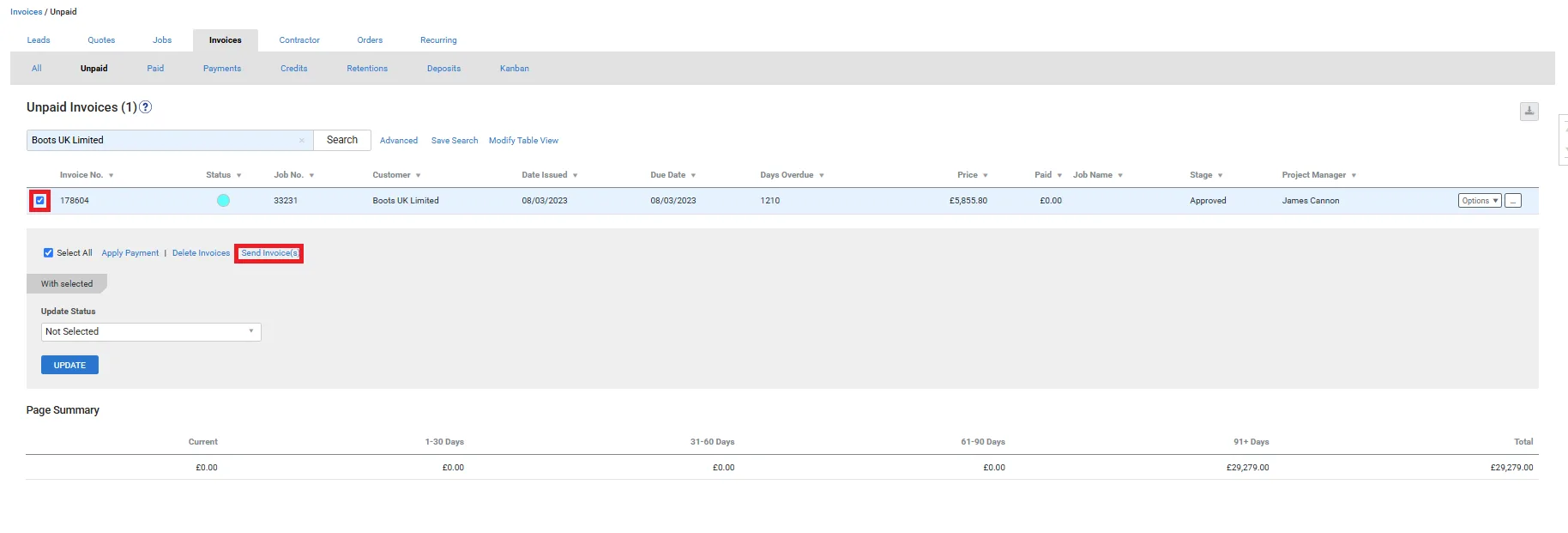Open the Deposits sub-tab

pyautogui.click(x=443, y=69)
